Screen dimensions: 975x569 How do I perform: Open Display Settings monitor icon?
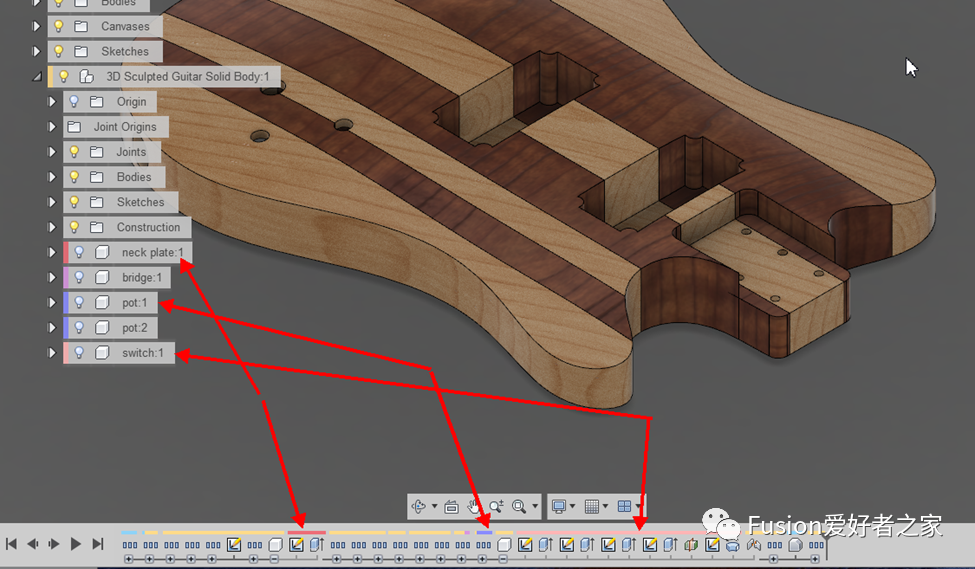tap(560, 507)
